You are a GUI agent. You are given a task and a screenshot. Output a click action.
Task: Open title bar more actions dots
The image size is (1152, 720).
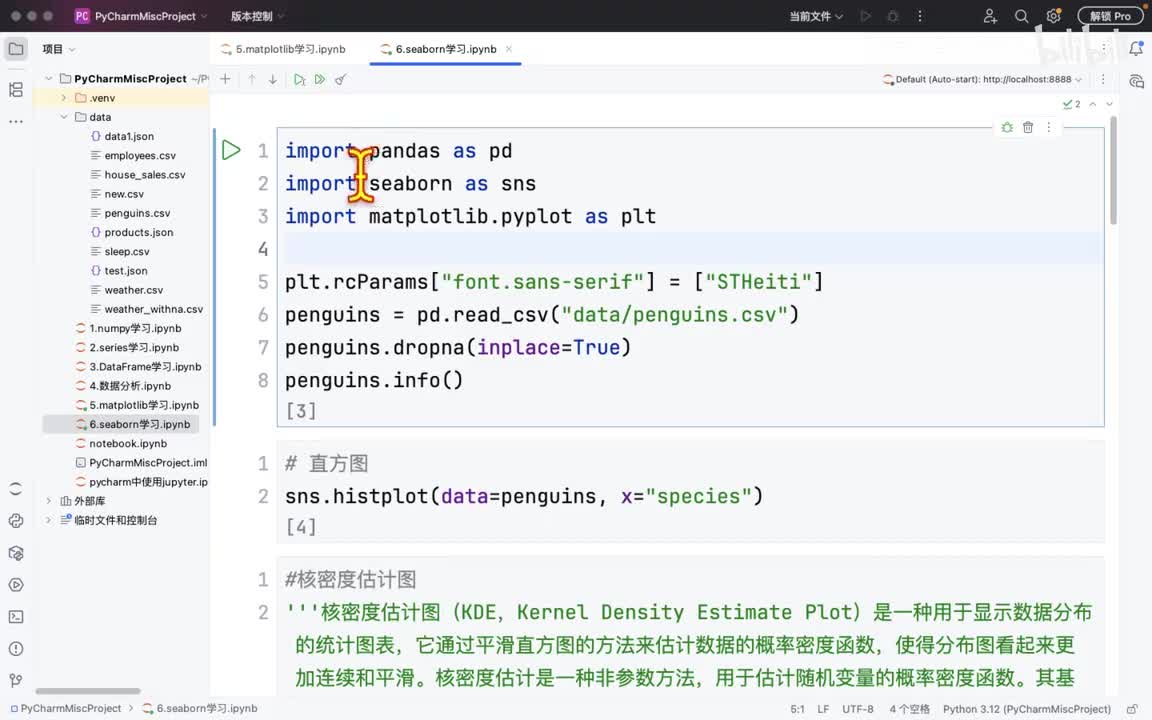tap(920, 16)
